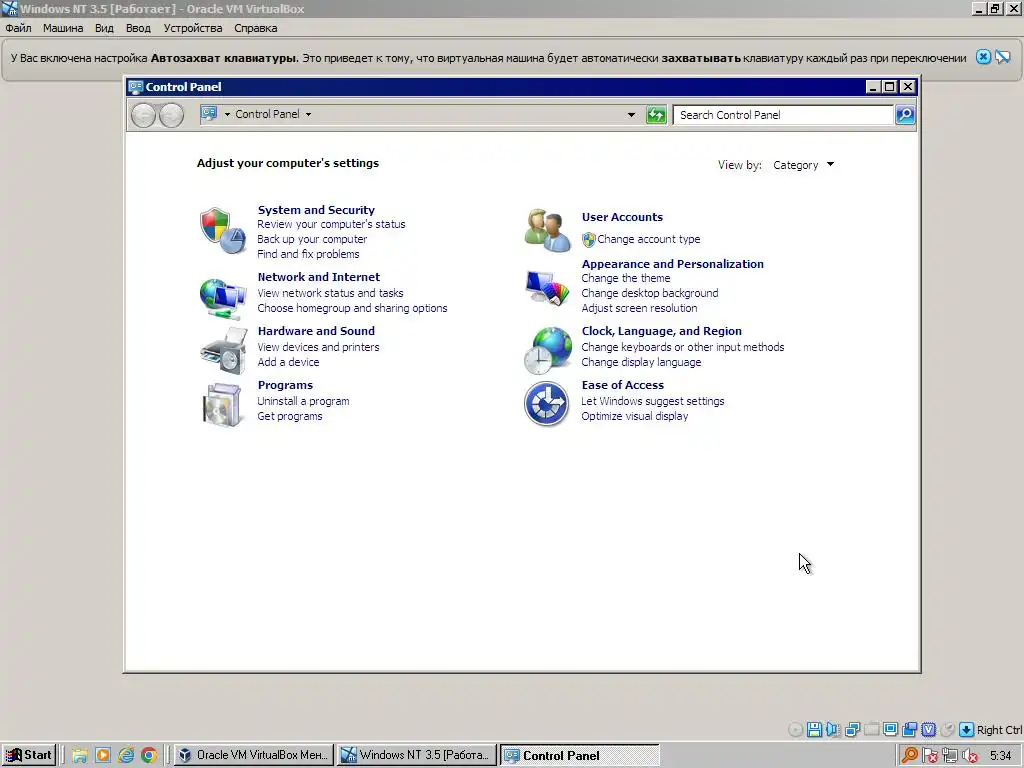Click in the Search Control Panel field

(783, 115)
